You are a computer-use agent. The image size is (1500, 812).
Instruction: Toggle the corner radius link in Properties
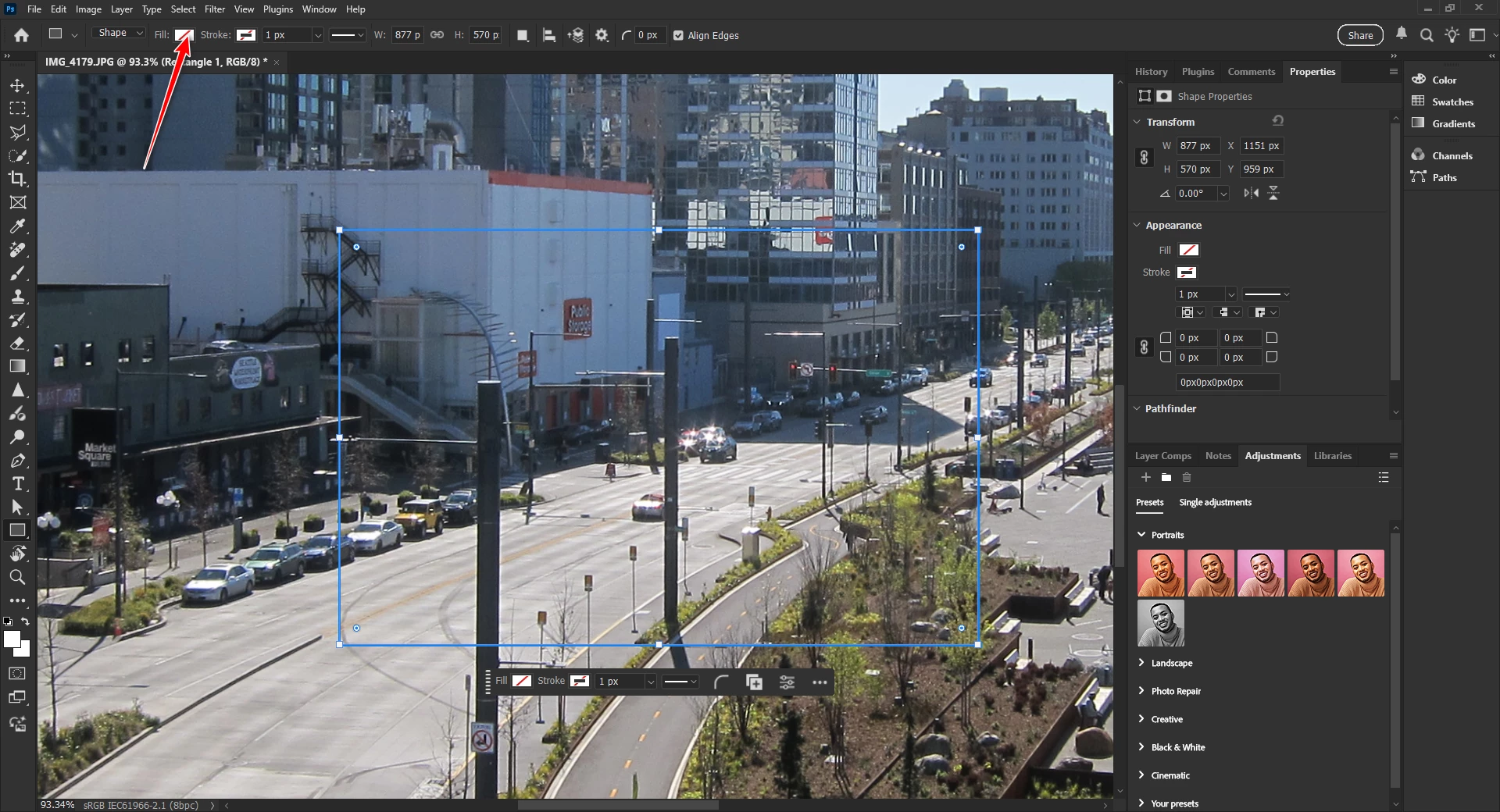[x=1144, y=347]
